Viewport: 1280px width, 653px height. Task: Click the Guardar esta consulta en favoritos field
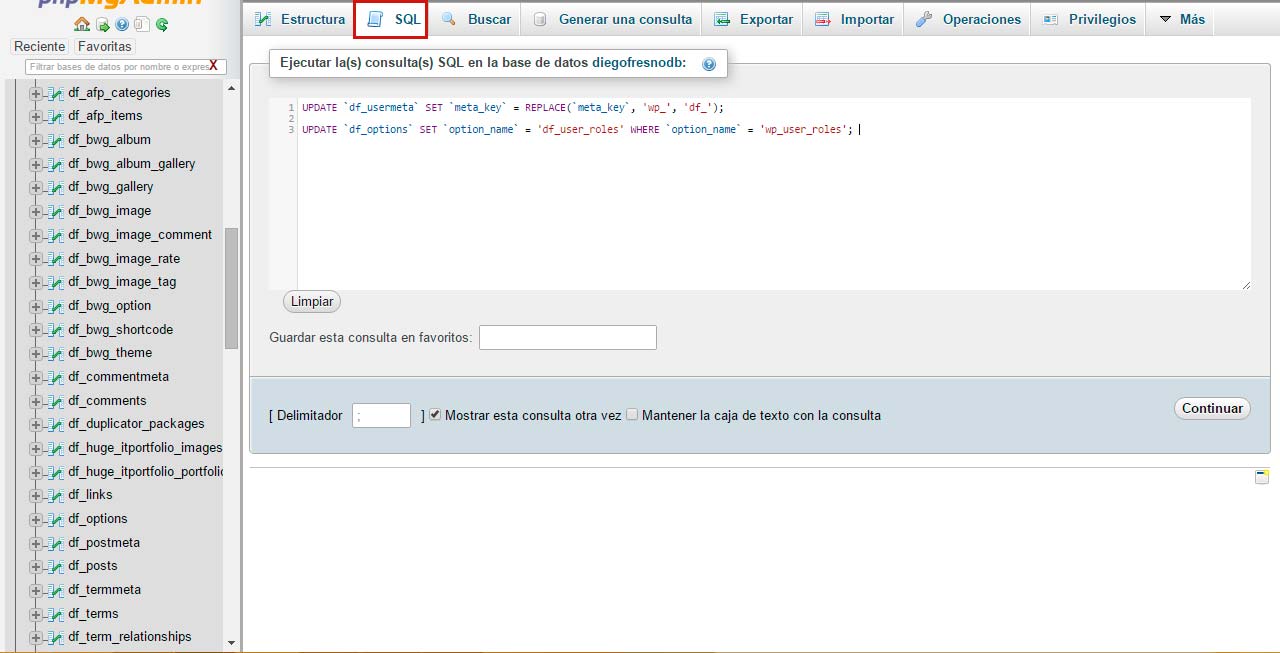pos(567,337)
